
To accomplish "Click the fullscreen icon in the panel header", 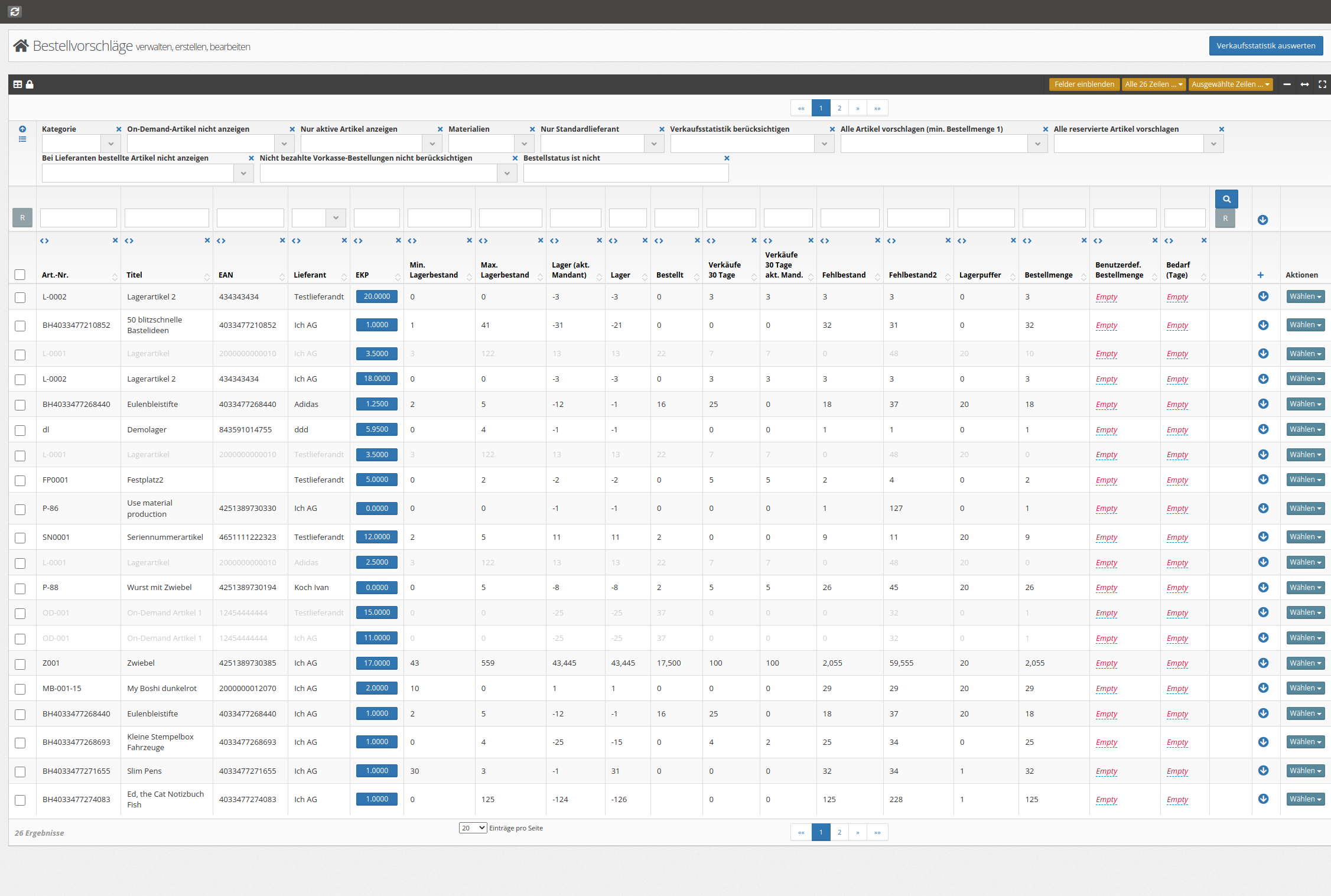I will (x=1322, y=84).
